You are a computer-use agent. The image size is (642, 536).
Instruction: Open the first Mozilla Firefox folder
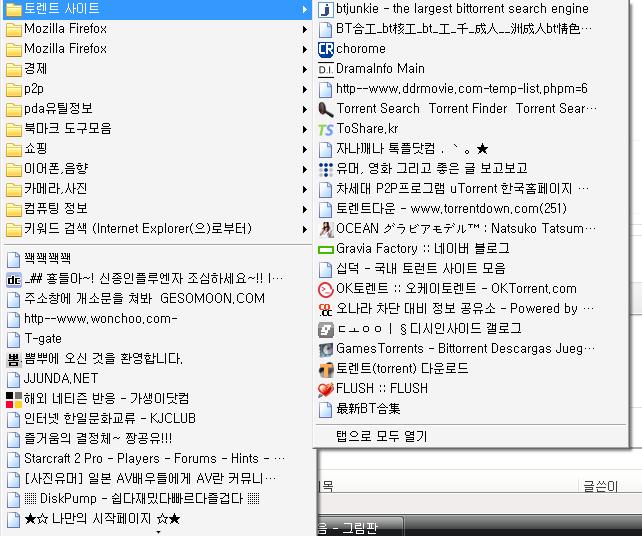point(157,29)
